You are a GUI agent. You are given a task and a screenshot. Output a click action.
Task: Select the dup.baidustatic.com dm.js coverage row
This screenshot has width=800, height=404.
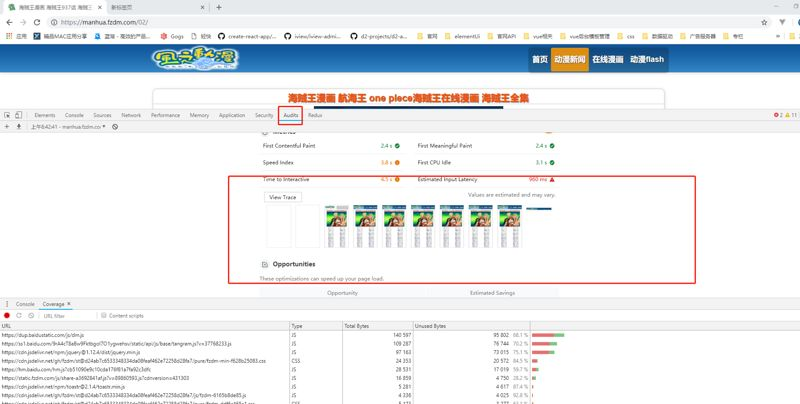click(x=400, y=335)
